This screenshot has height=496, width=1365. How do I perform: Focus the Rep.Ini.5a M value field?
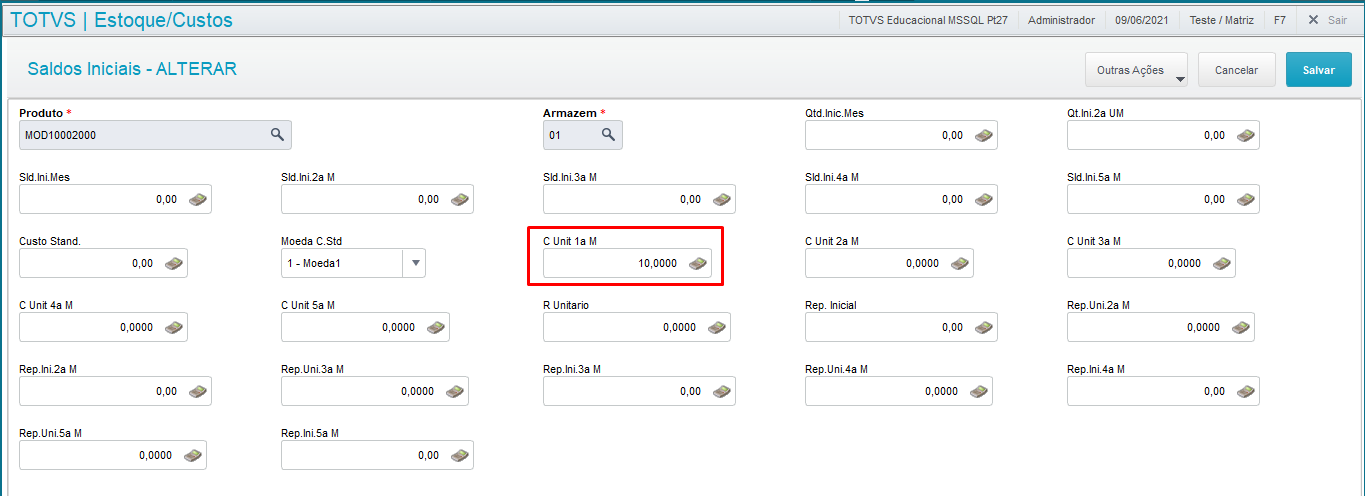point(377,455)
